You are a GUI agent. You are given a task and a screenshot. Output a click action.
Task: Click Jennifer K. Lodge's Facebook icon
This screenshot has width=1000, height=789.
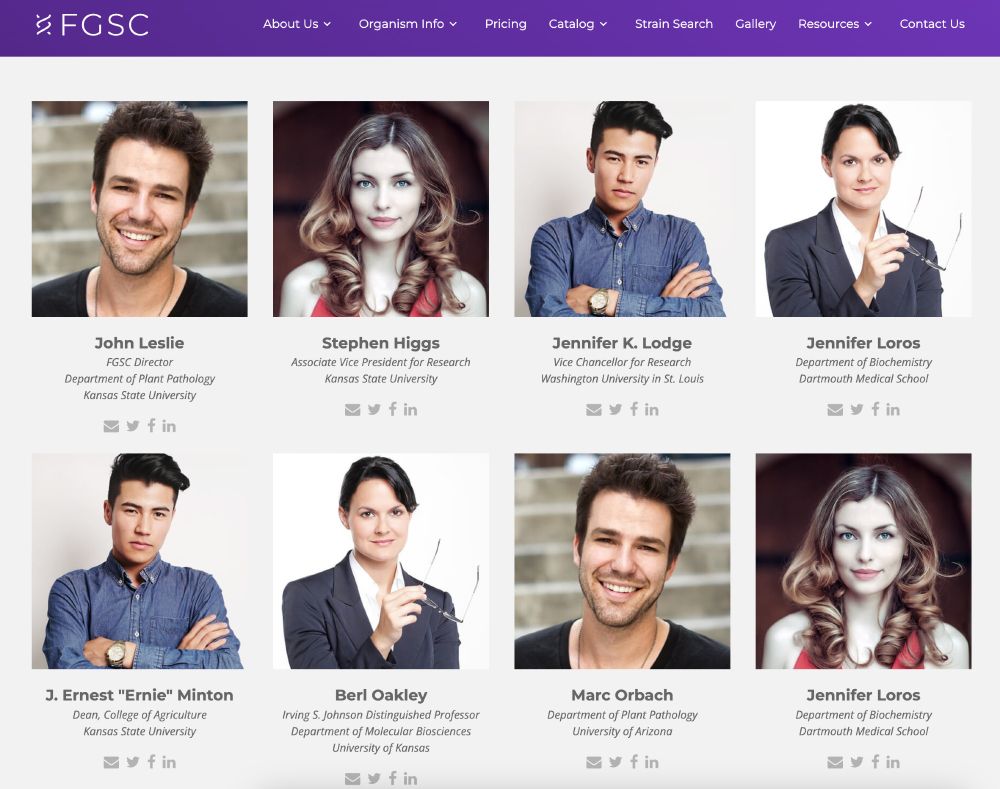point(634,409)
